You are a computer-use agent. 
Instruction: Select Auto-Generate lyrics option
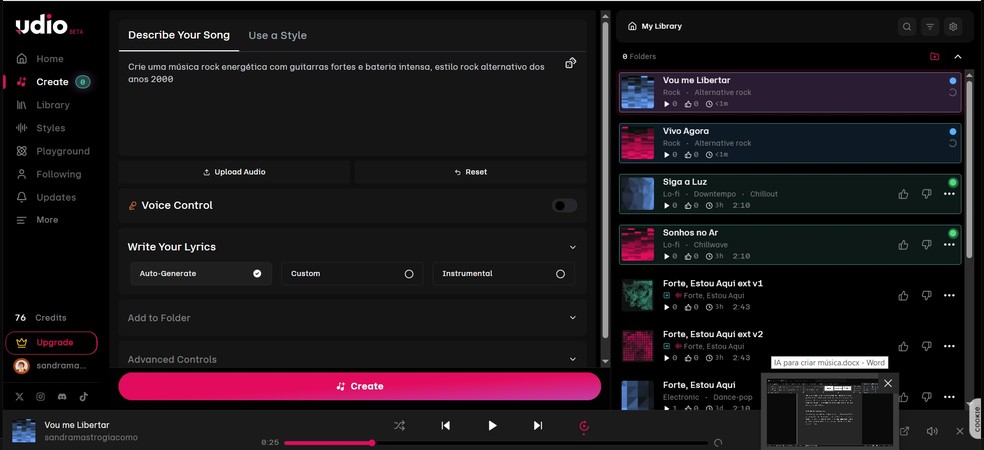point(201,274)
